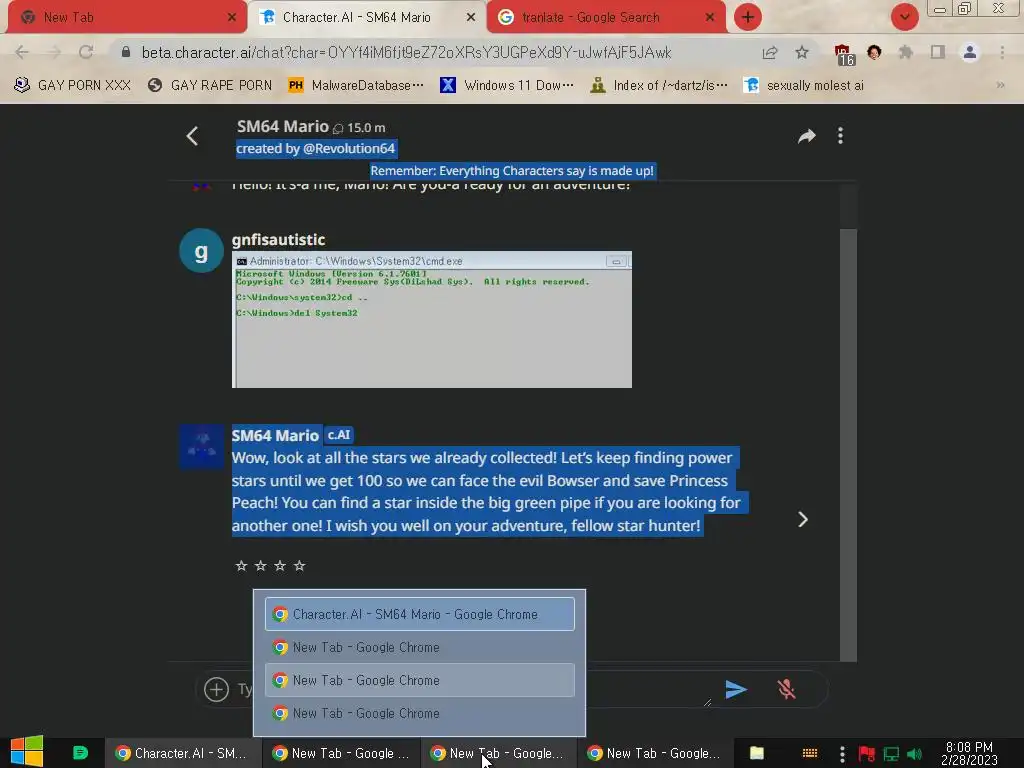This screenshot has height=768, width=1024.
Task: Open the extension icon with the 16 badge
Action: [844, 54]
